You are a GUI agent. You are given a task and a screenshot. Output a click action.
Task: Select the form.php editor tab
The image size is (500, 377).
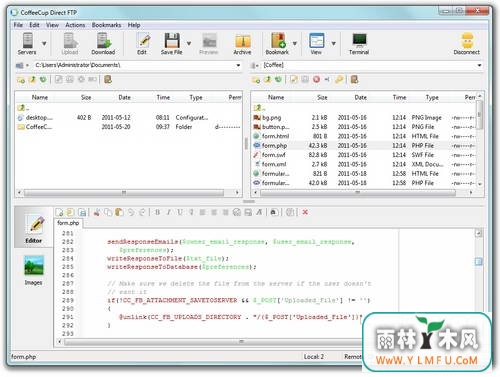[68, 223]
